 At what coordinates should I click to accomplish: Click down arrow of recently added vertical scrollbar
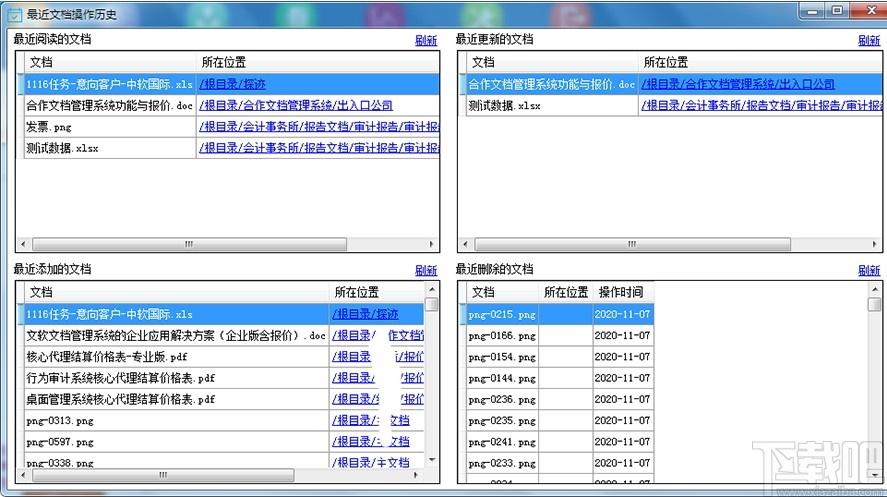point(432,460)
